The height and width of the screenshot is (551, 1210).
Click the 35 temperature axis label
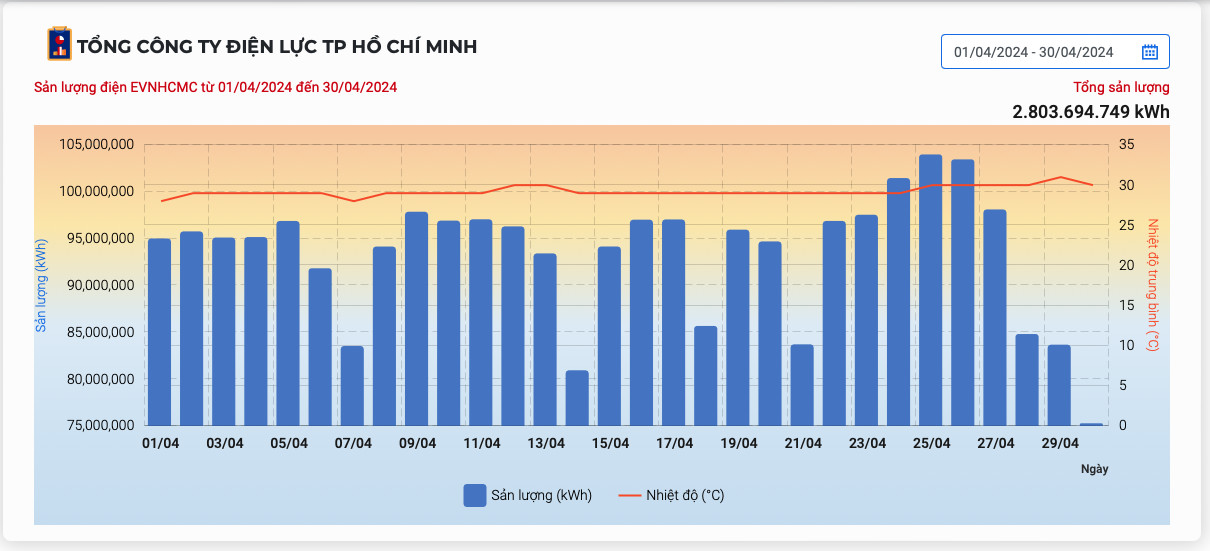(x=1126, y=145)
